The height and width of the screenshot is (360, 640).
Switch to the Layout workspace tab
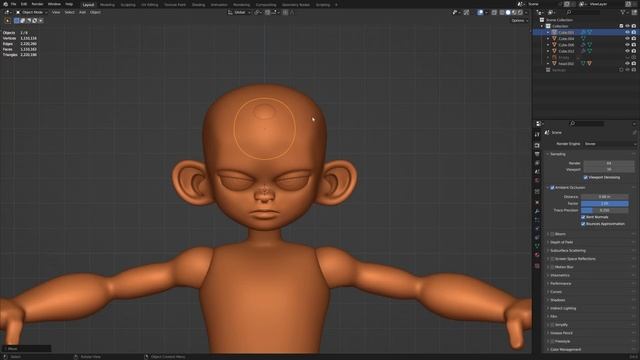[88, 5]
